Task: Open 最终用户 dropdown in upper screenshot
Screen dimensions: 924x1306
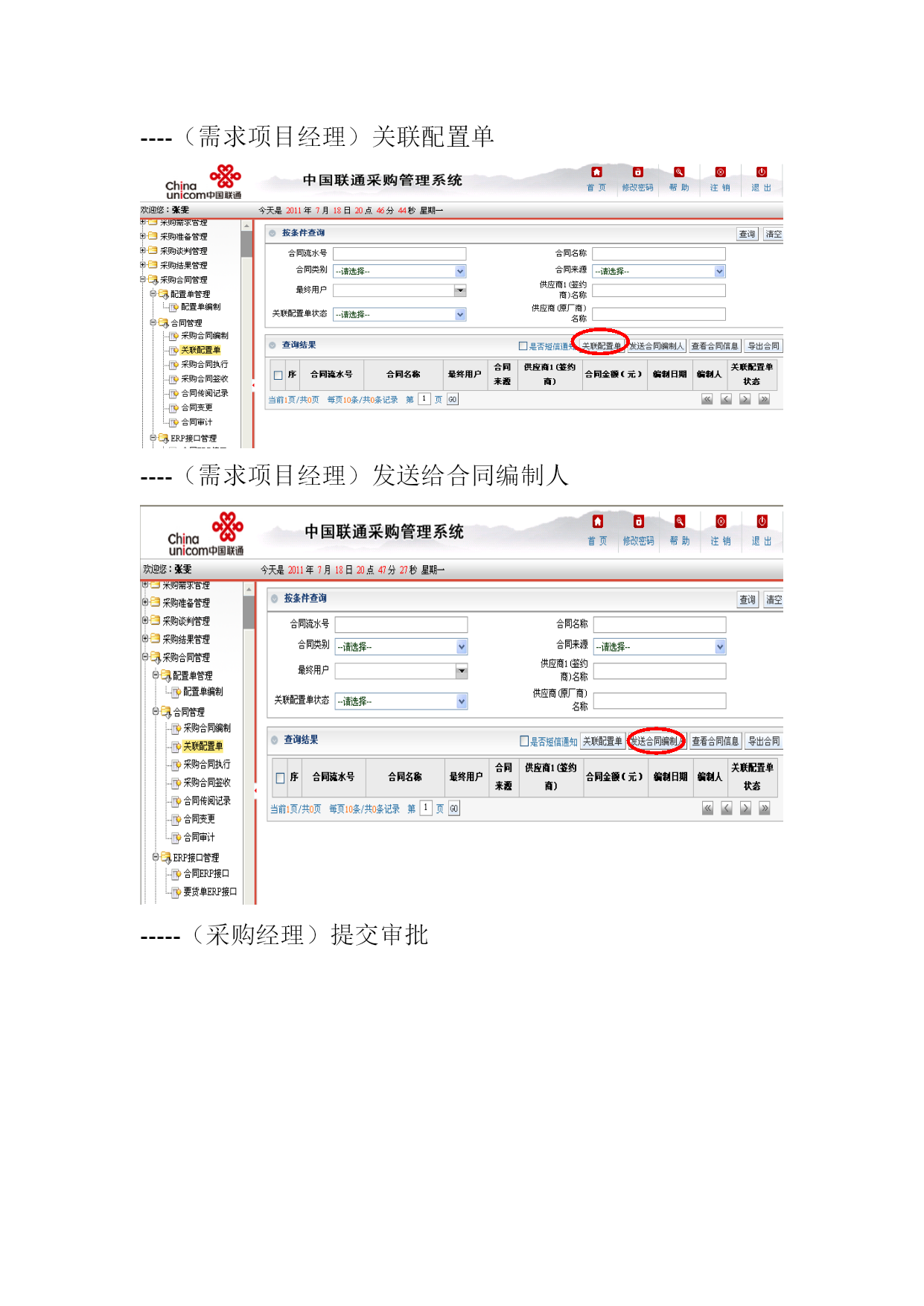Action: point(460,290)
